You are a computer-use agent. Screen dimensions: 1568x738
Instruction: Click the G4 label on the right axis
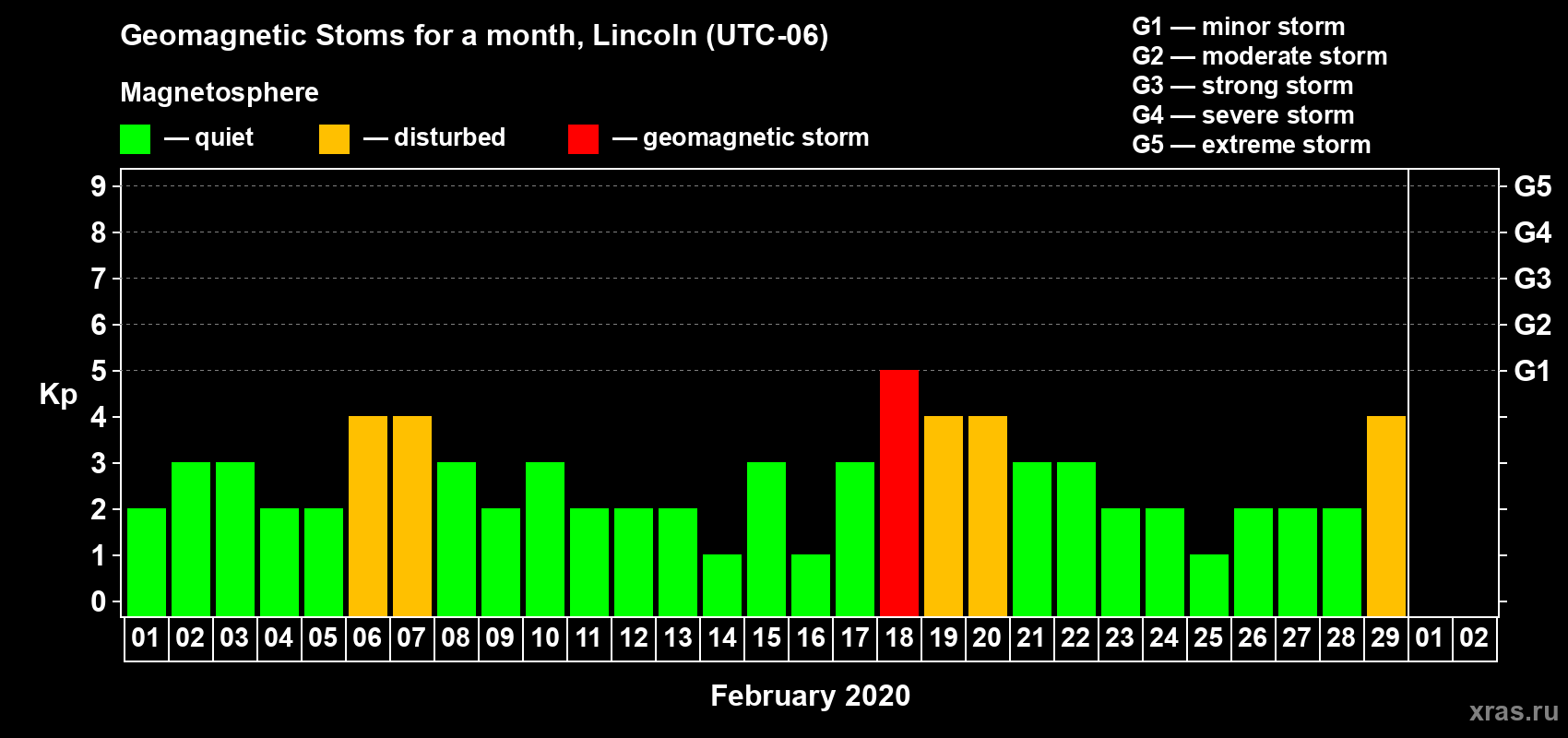[1532, 232]
